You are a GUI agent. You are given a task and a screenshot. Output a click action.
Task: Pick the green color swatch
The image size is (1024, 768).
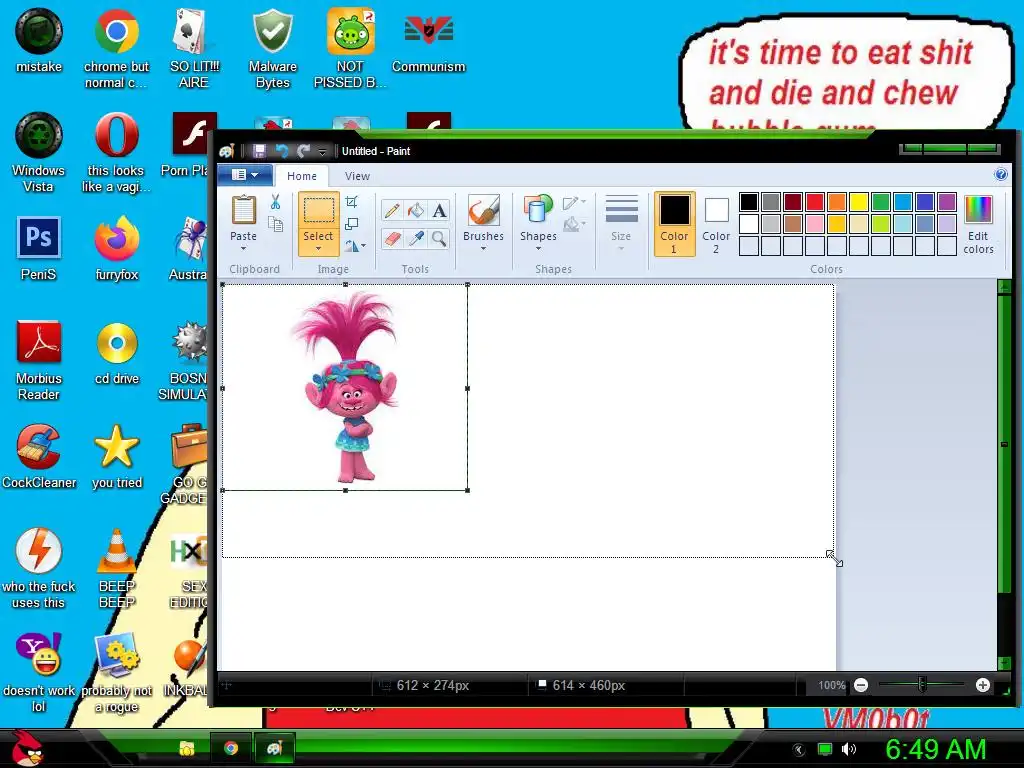pos(881,202)
